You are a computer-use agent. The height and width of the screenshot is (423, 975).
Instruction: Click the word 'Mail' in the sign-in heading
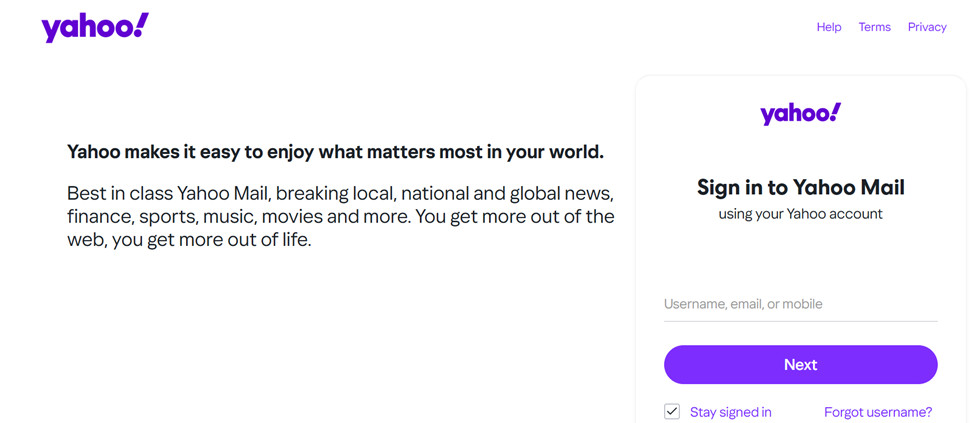(881, 187)
